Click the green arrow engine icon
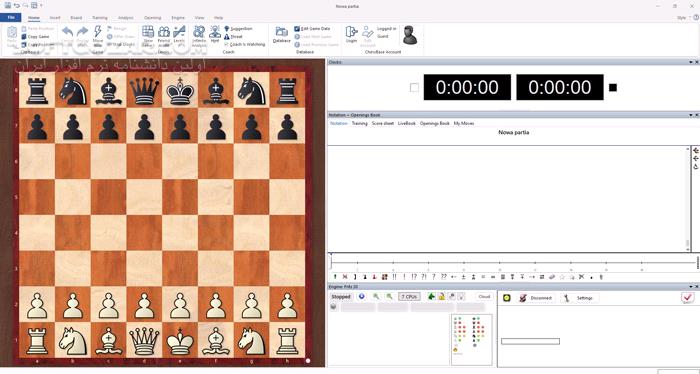 click(x=431, y=296)
